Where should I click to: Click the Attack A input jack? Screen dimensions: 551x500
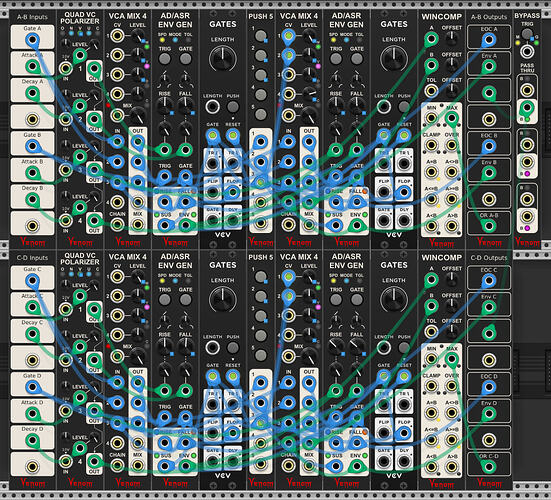[32, 66]
